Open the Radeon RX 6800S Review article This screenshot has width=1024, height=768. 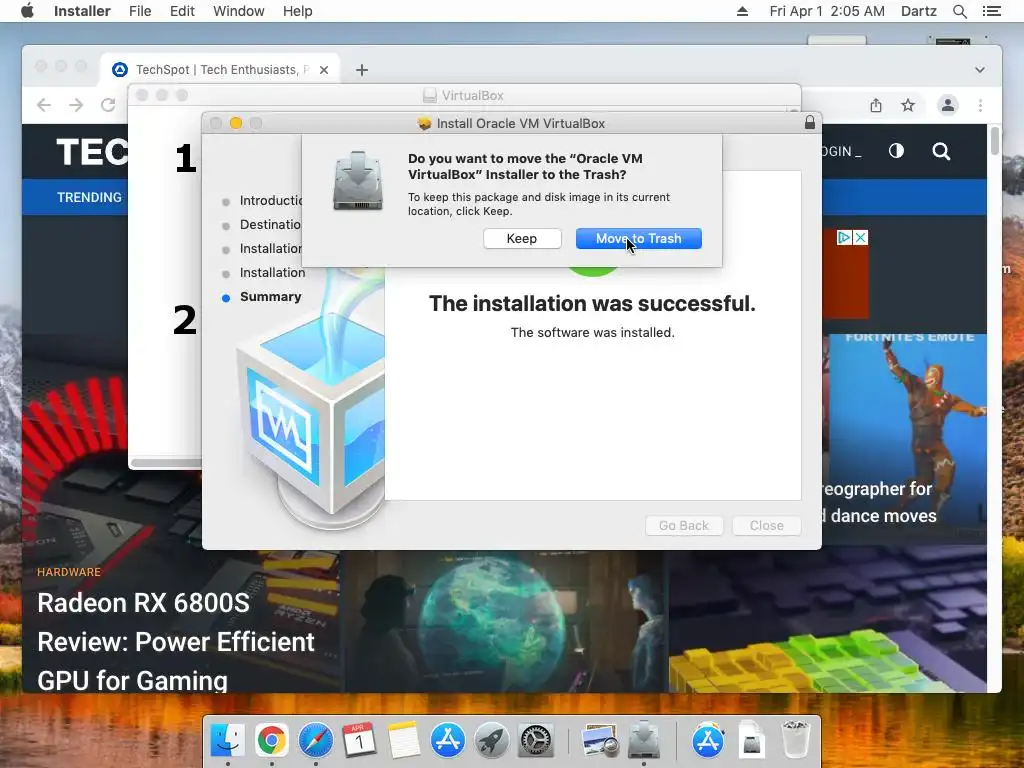click(x=176, y=641)
